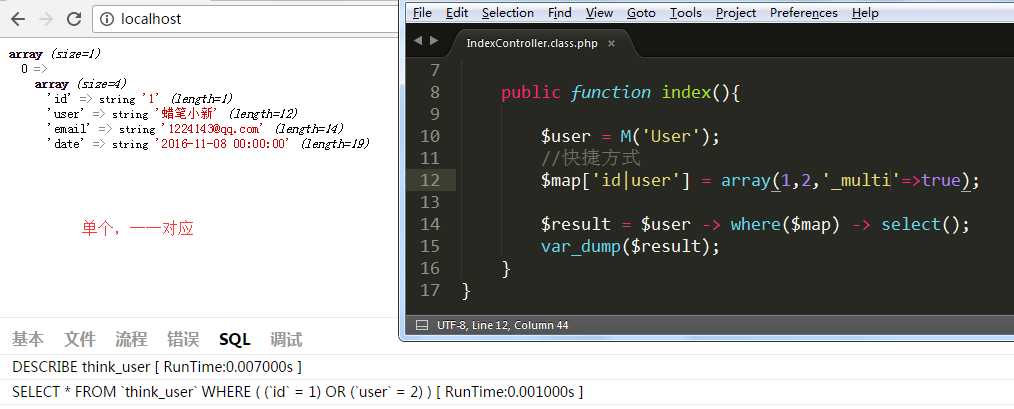Go forward in the browser
Image resolution: width=1014 pixels, height=409 pixels.
tap(46, 19)
